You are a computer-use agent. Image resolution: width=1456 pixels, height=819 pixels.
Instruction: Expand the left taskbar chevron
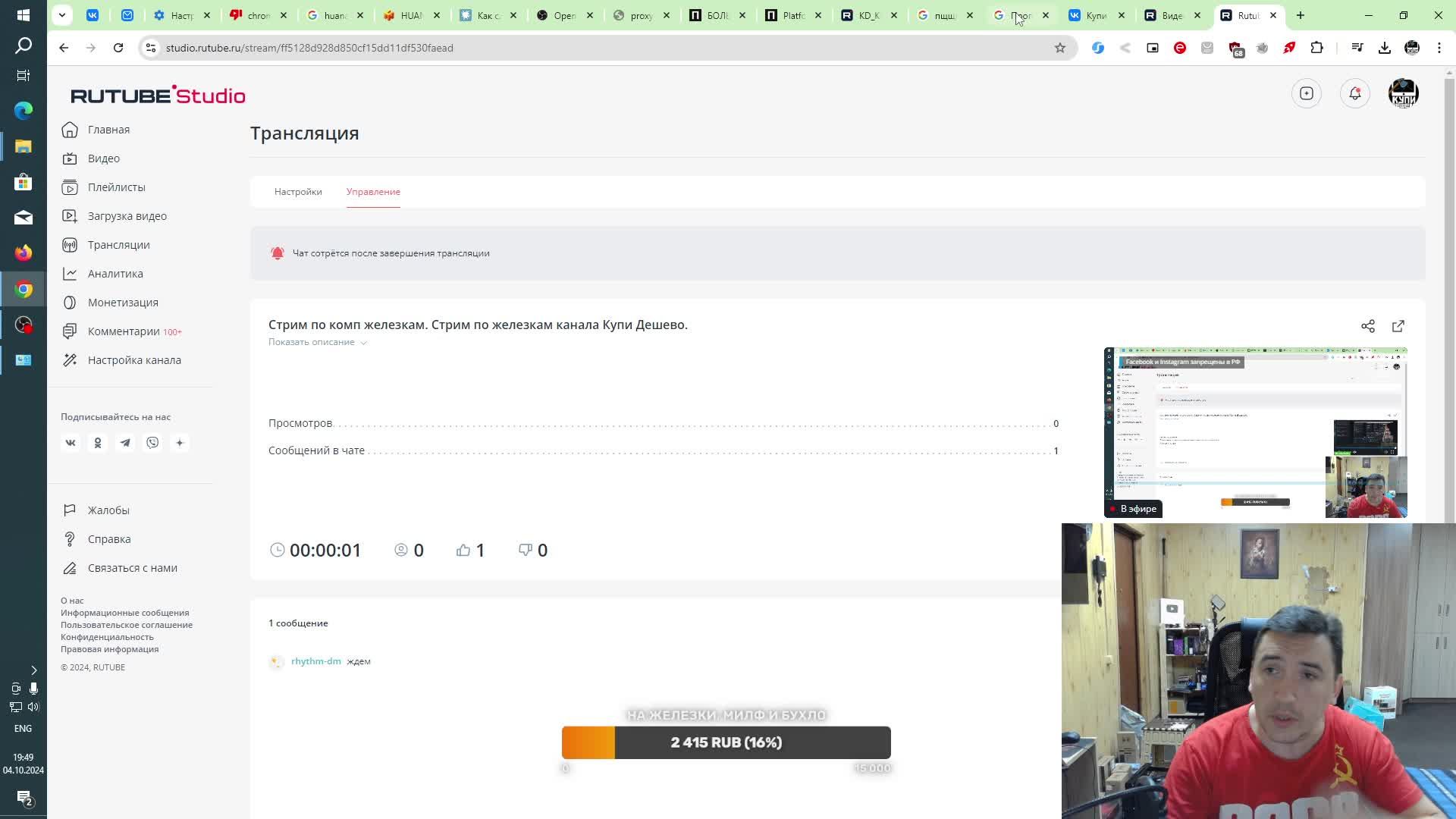click(x=33, y=670)
